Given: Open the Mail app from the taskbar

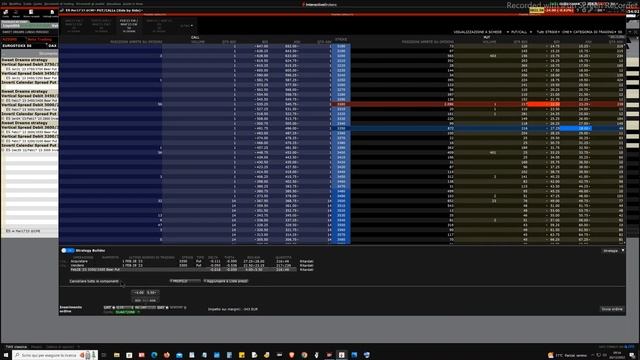Looking at the screenshot, I should (x=179, y=355).
